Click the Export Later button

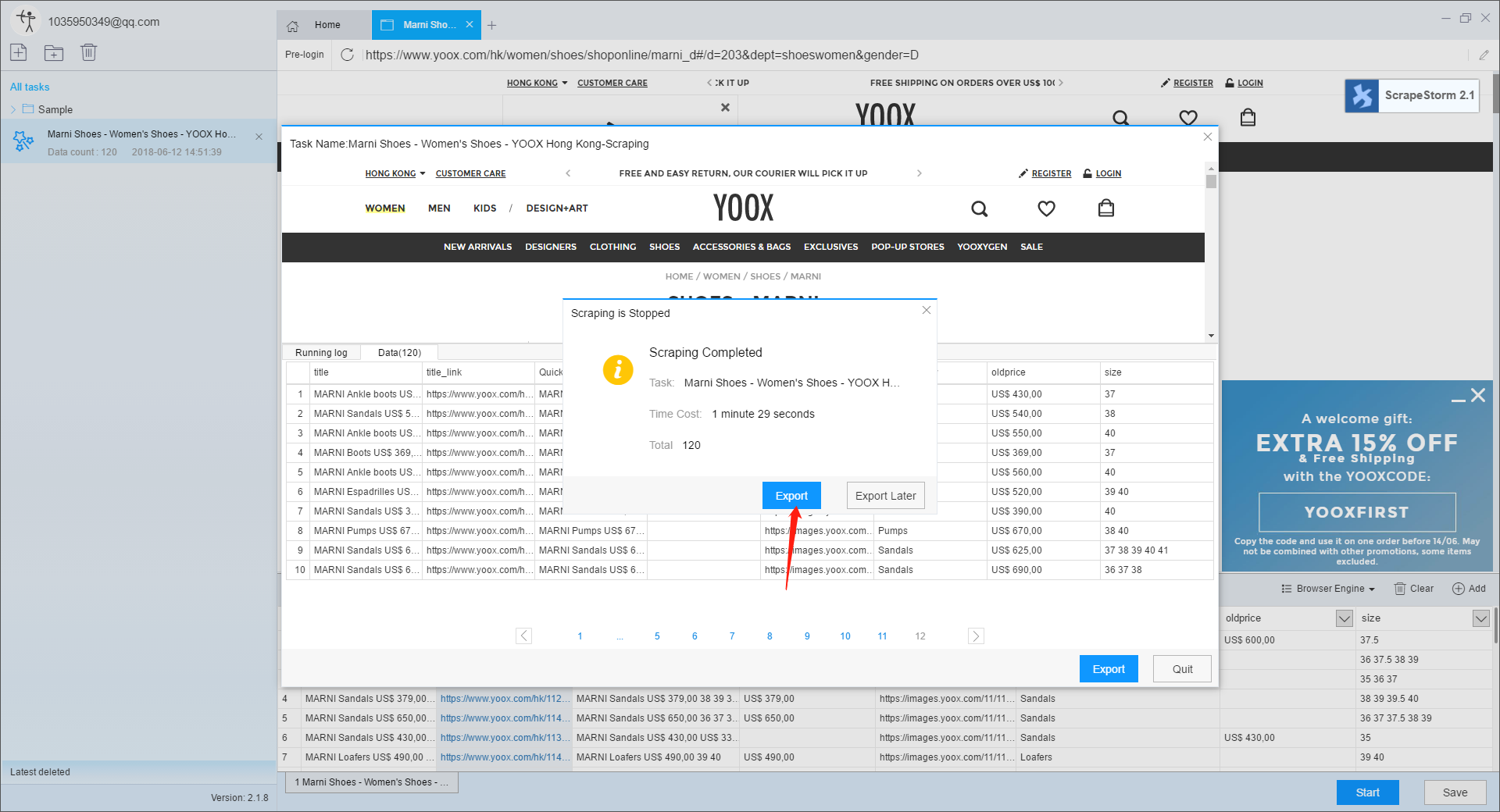coord(885,496)
